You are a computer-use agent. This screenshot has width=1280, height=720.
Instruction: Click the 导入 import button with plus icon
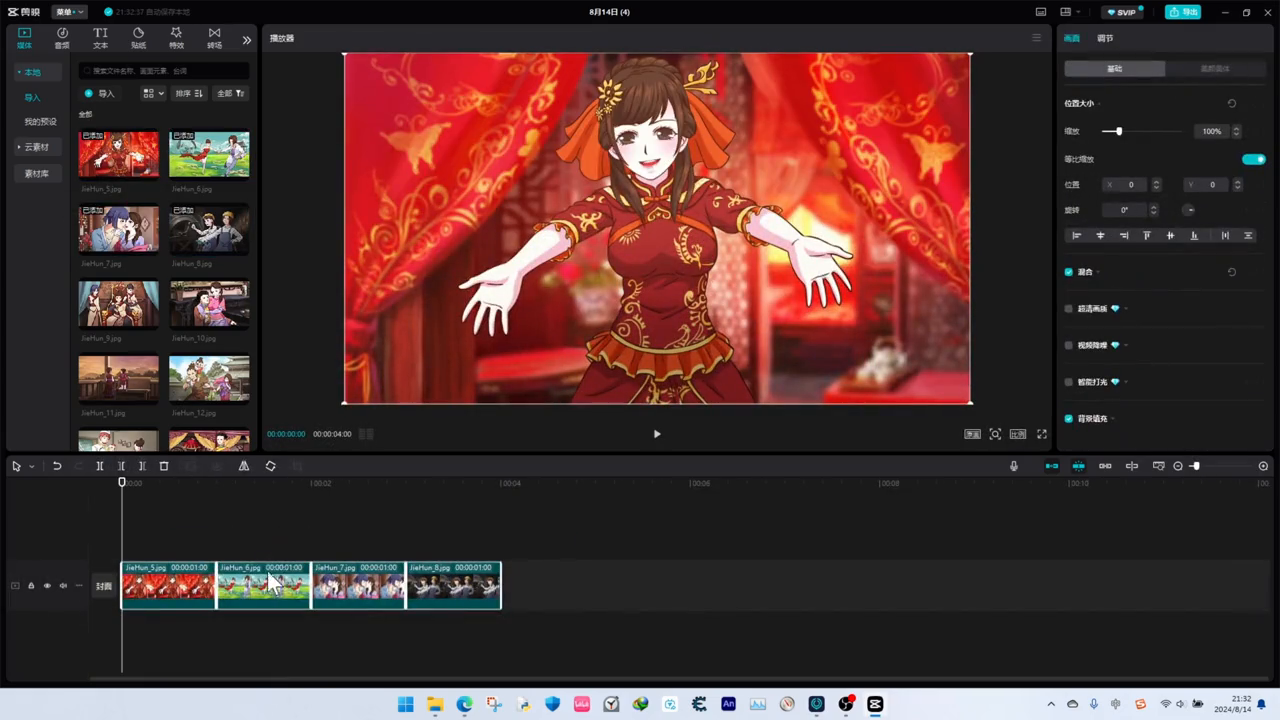click(x=100, y=93)
